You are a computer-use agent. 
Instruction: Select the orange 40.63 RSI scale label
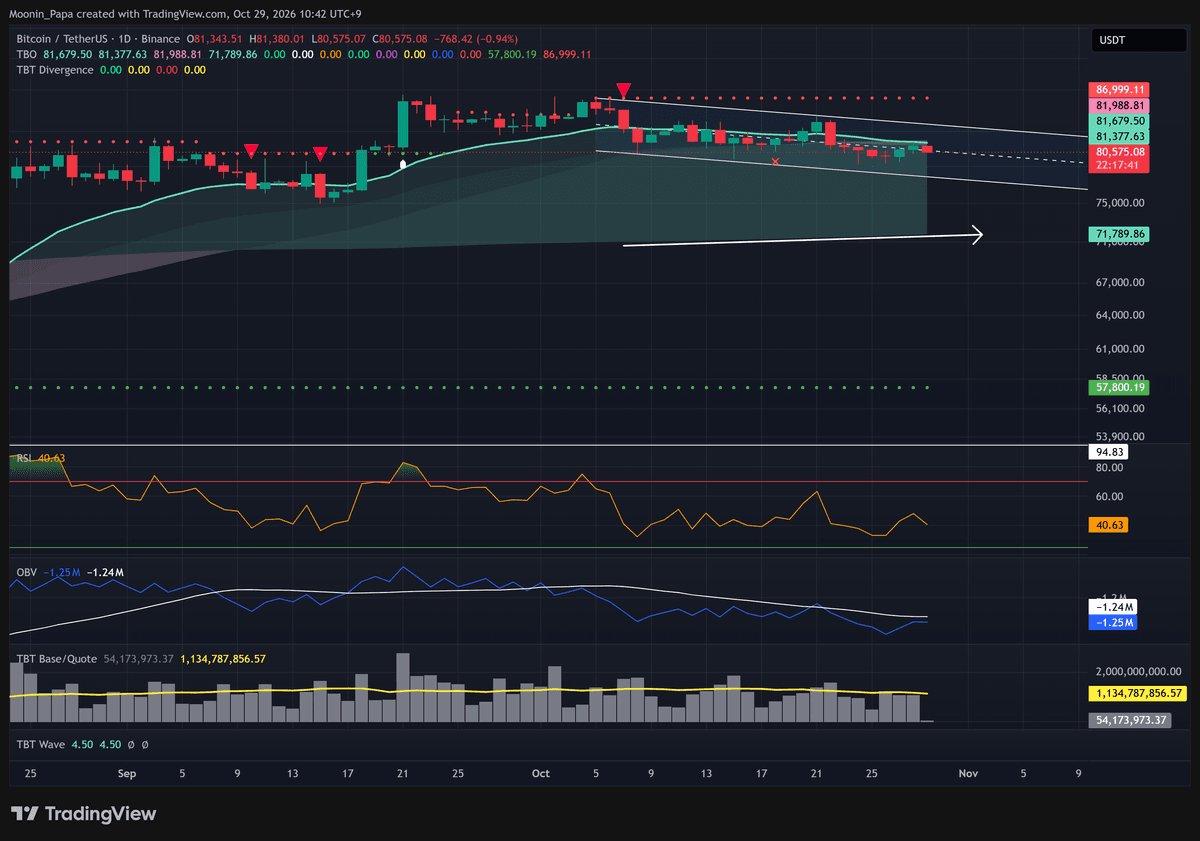click(1108, 524)
